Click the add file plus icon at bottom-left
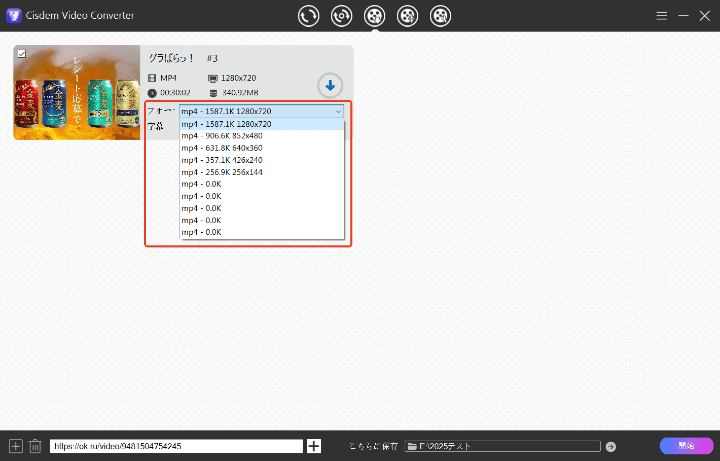Image resolution: width=720 pixels, height=461 pixels. pos(15,446)
